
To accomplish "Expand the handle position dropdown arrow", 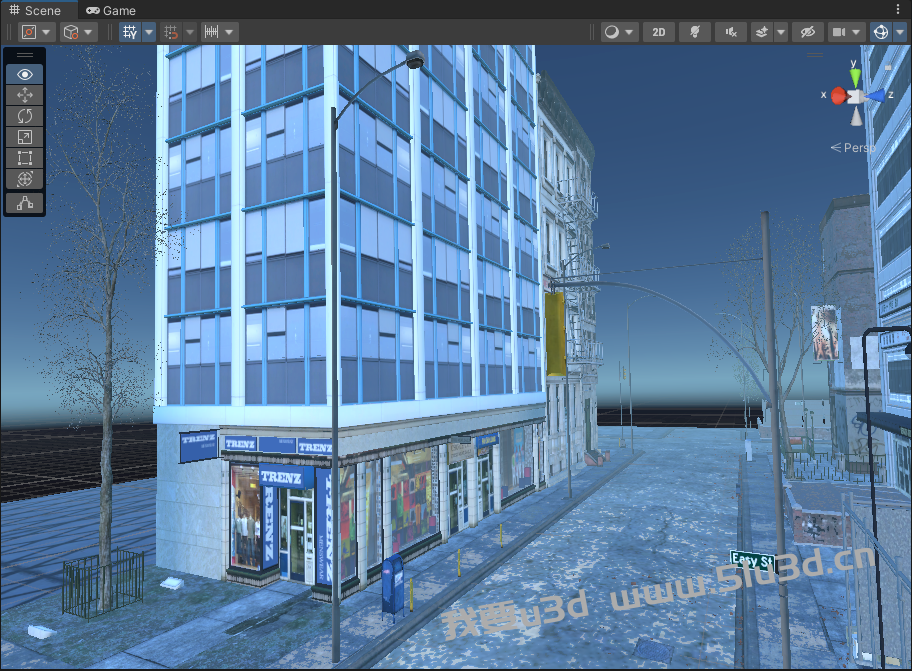I will tap(47, 32).
